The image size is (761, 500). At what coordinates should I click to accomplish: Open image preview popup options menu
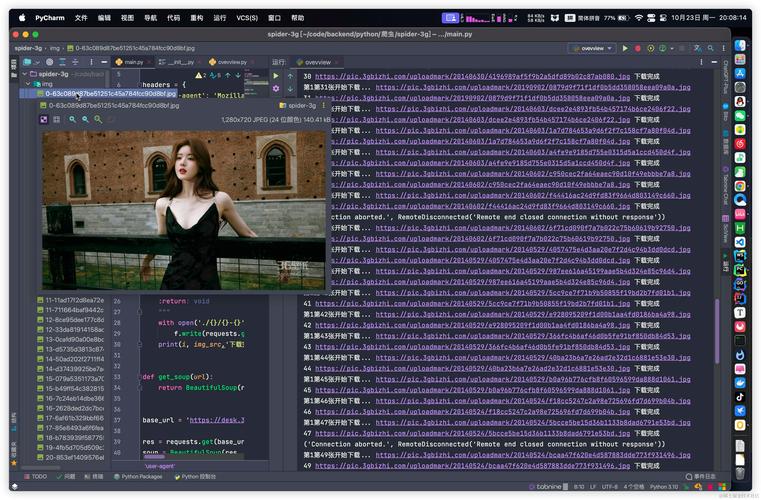coord(324,105)
